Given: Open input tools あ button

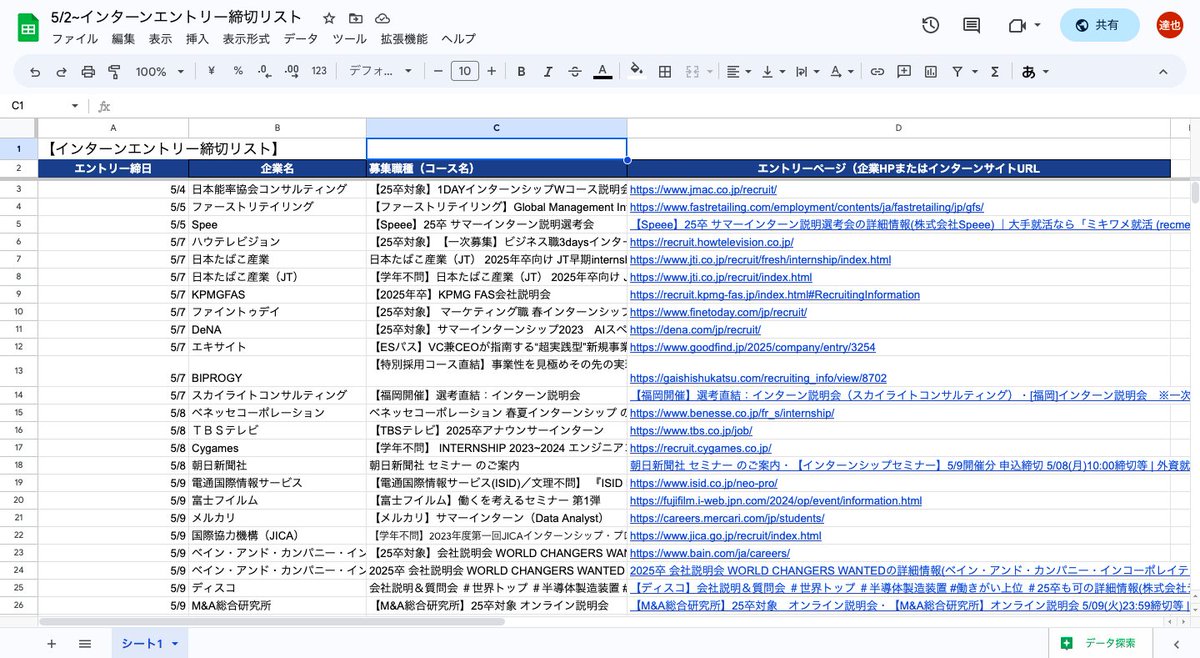Looking at the screenshot, I should coord(1036,71).
